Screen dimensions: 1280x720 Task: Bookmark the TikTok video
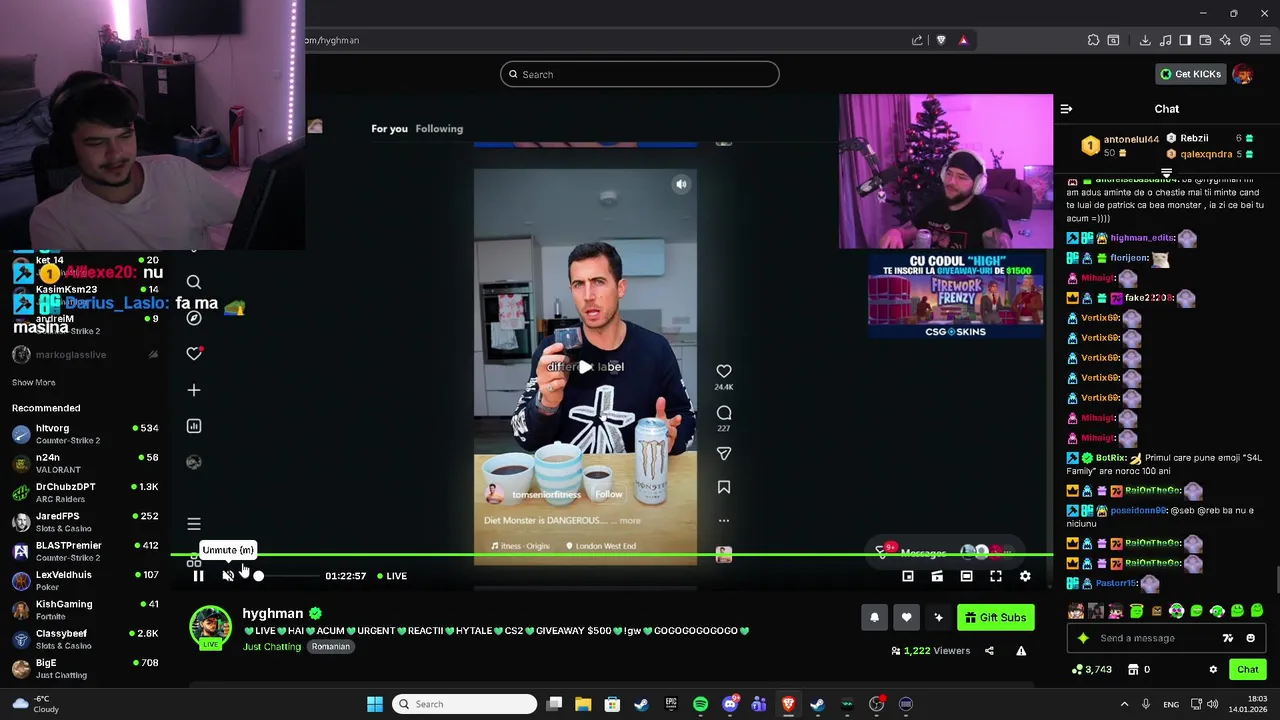724,487
